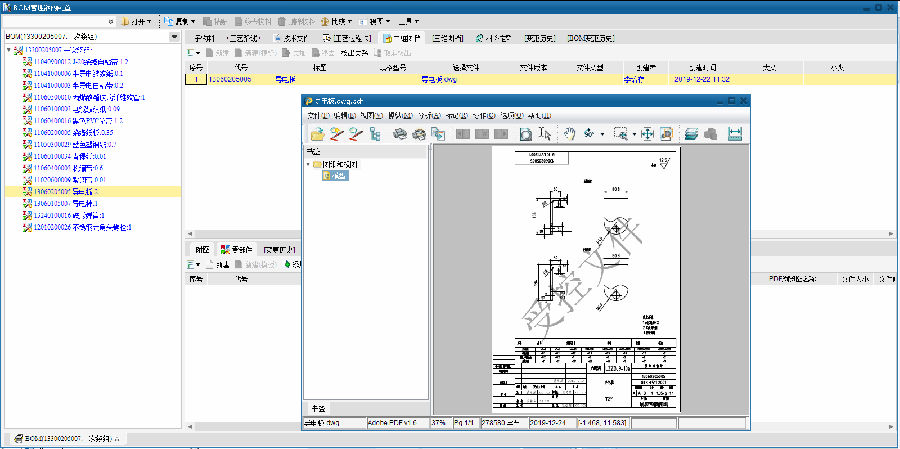
Task: Select highlighted tree item 13060200005
Action: pyautogui.click(x=60, y=191)
